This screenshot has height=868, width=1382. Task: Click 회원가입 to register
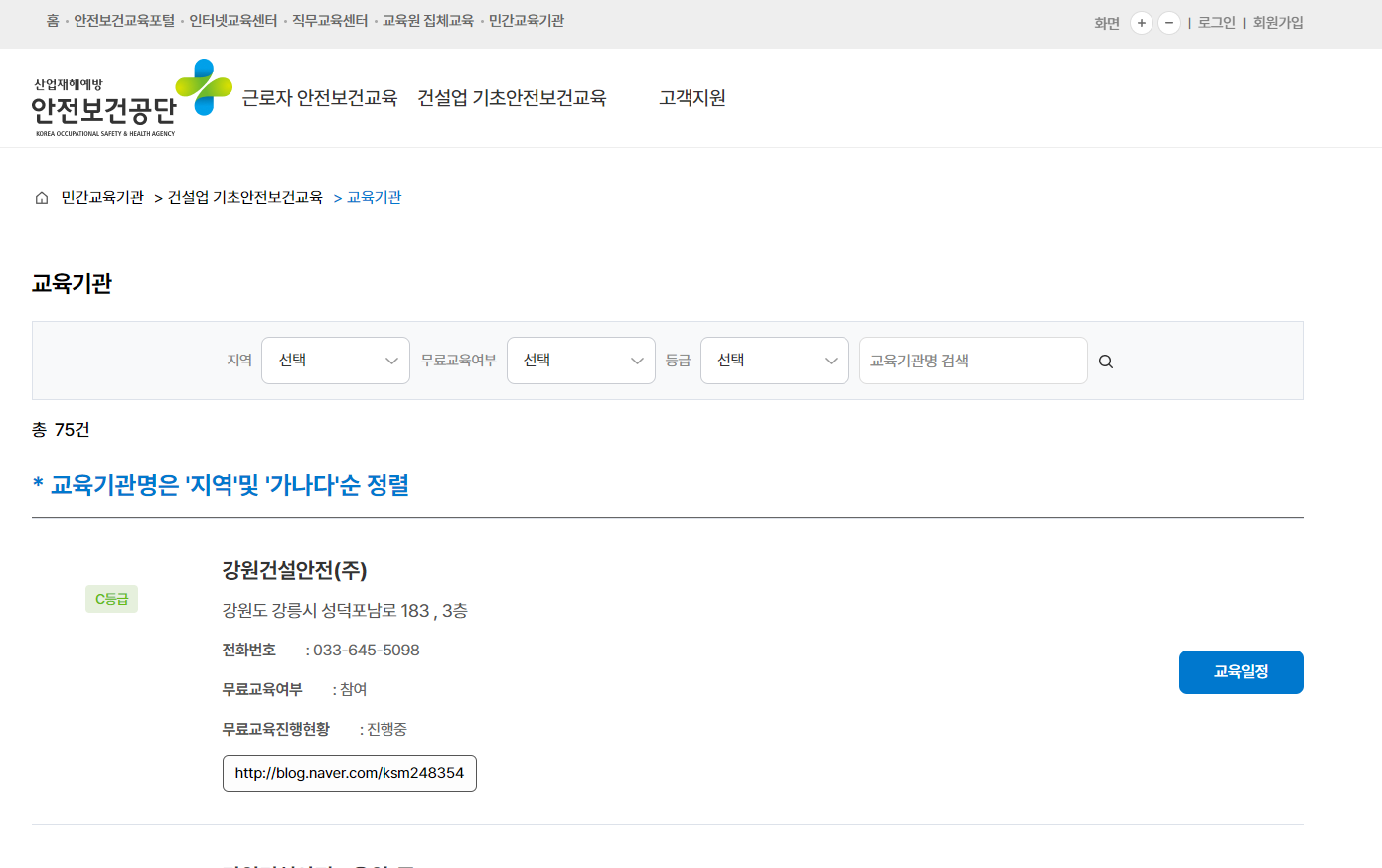[1277, 22]
